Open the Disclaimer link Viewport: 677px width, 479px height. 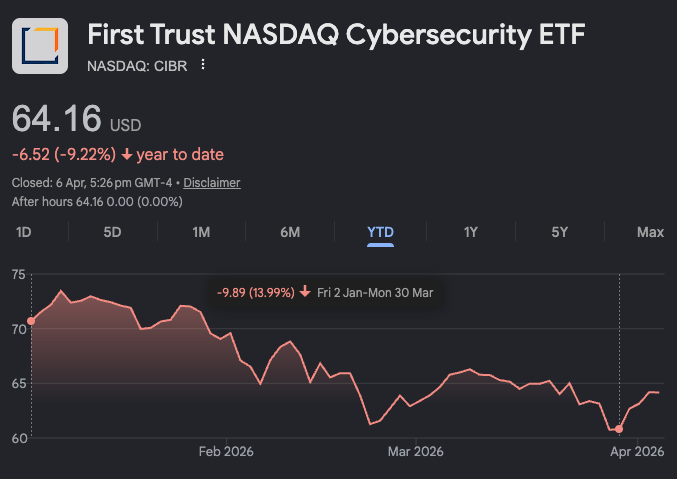(212, 183)
